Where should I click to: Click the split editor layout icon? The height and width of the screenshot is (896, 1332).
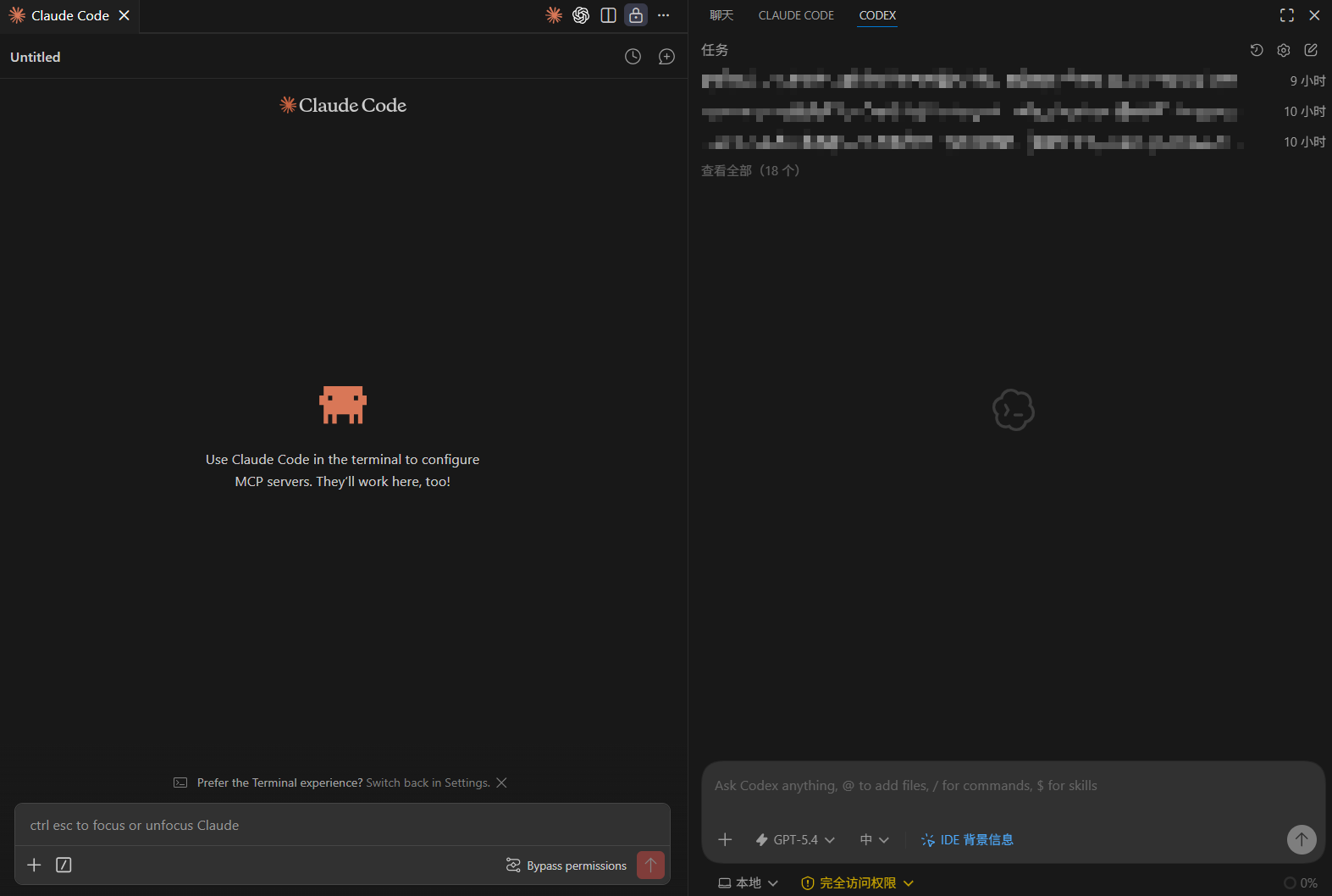[608, 15]
